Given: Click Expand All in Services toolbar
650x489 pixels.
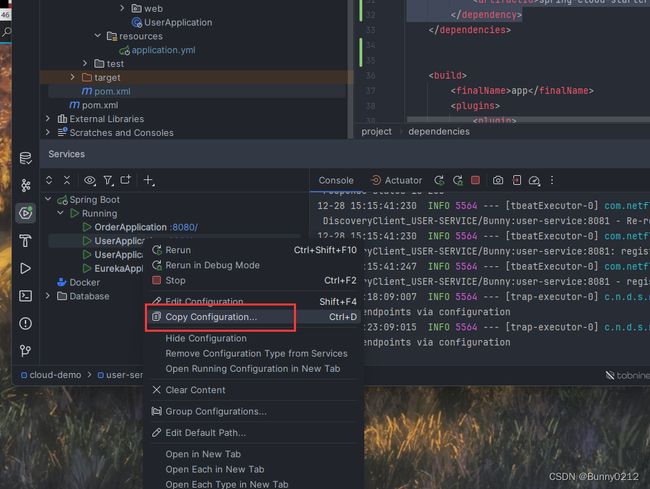Looking at the screenshot, I should pyautogui.click(x=49, y=180).
